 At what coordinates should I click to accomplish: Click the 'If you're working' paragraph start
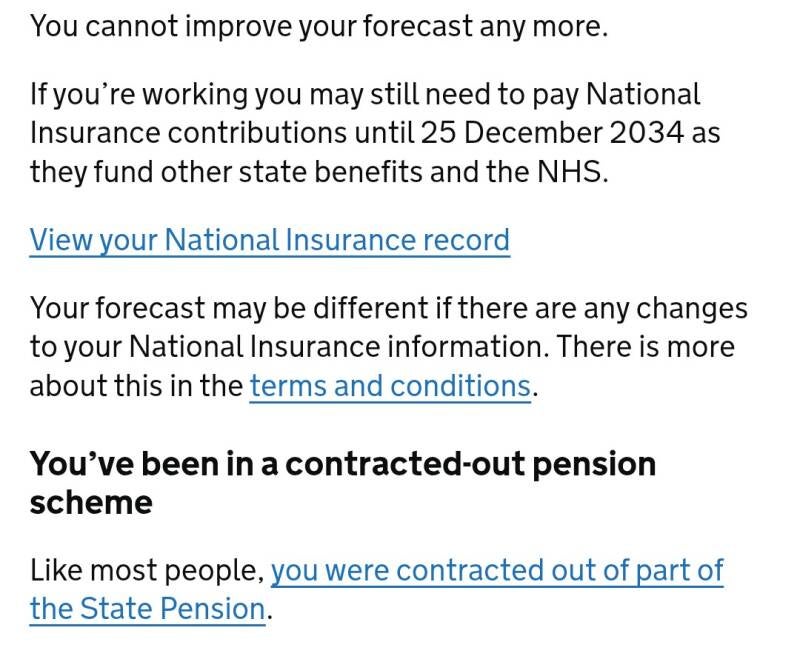click(x=138, y=95)
